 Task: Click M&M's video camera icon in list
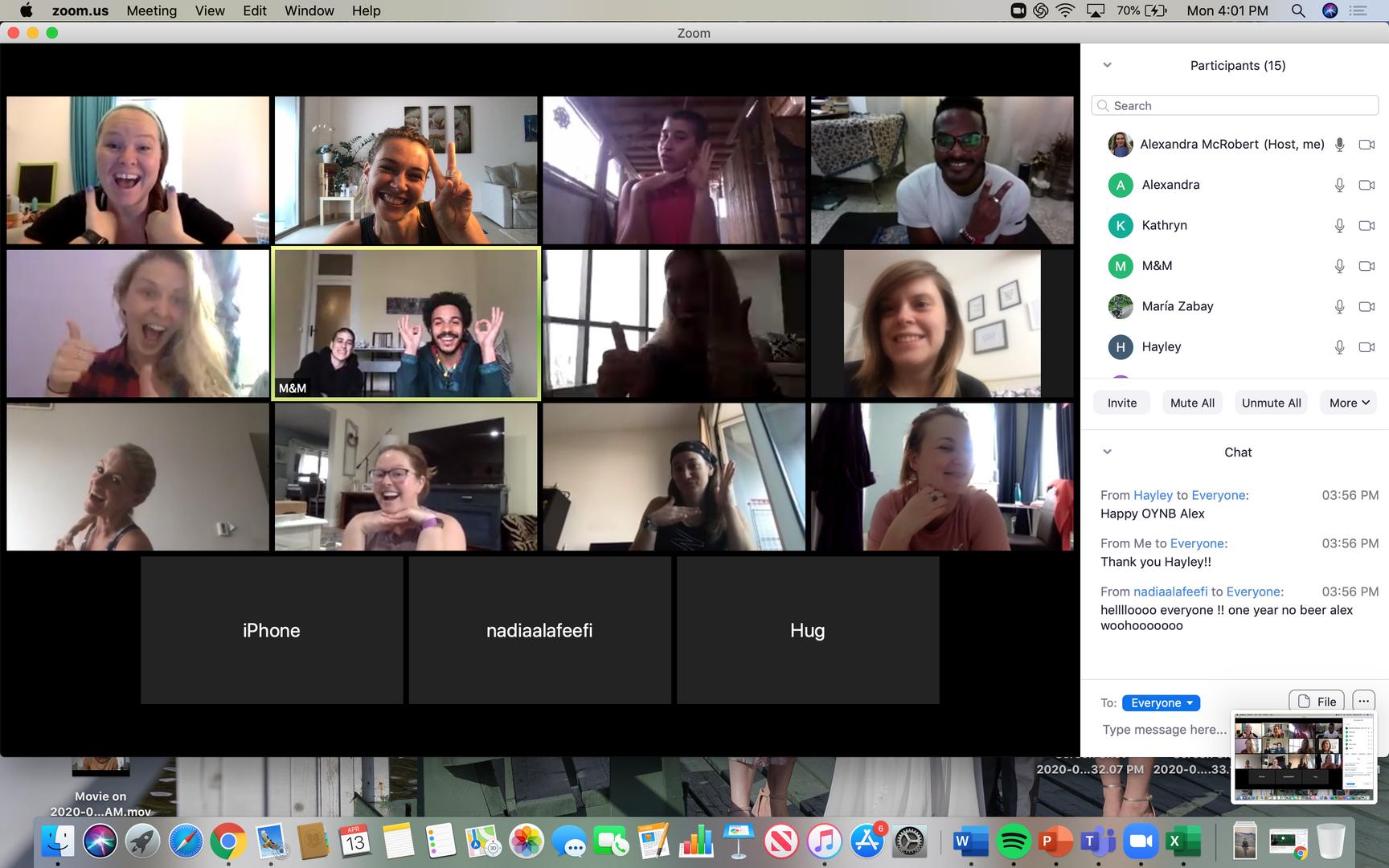click(1366, 266)
